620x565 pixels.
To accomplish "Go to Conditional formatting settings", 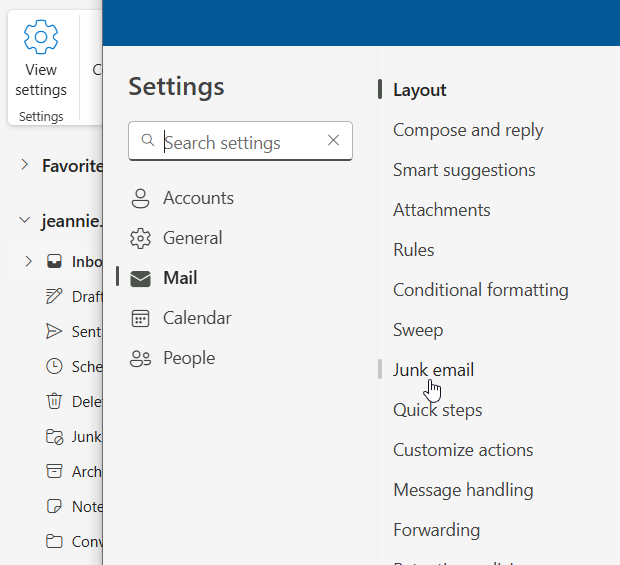I will point(480,290).
